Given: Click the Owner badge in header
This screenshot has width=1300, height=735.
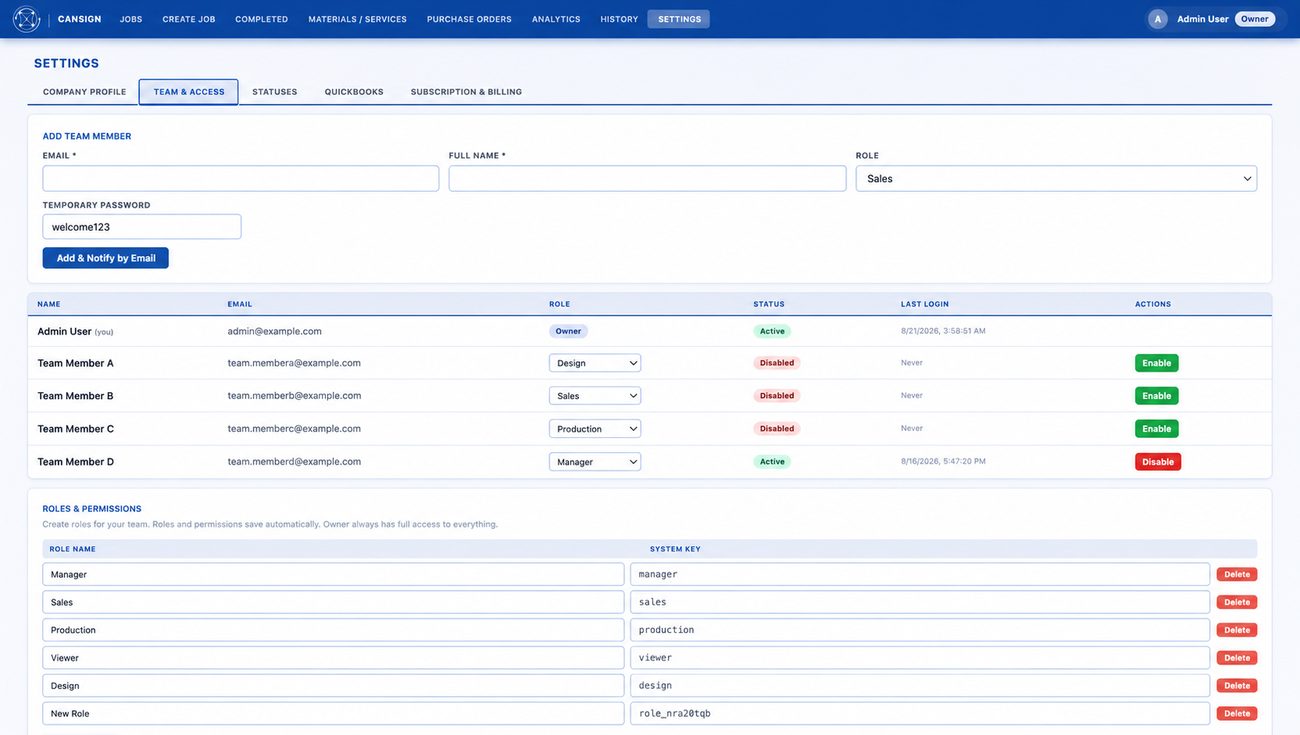Looking at the screenshot, I should point(1255,19).
